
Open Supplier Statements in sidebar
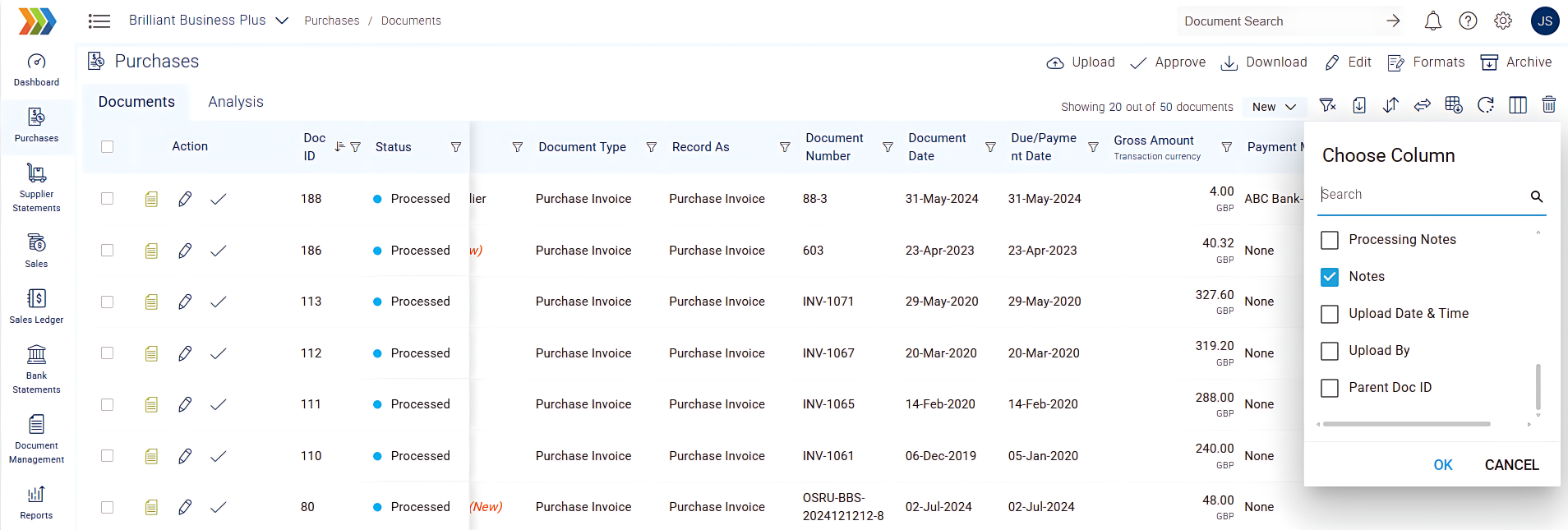(x=36, y=187)
